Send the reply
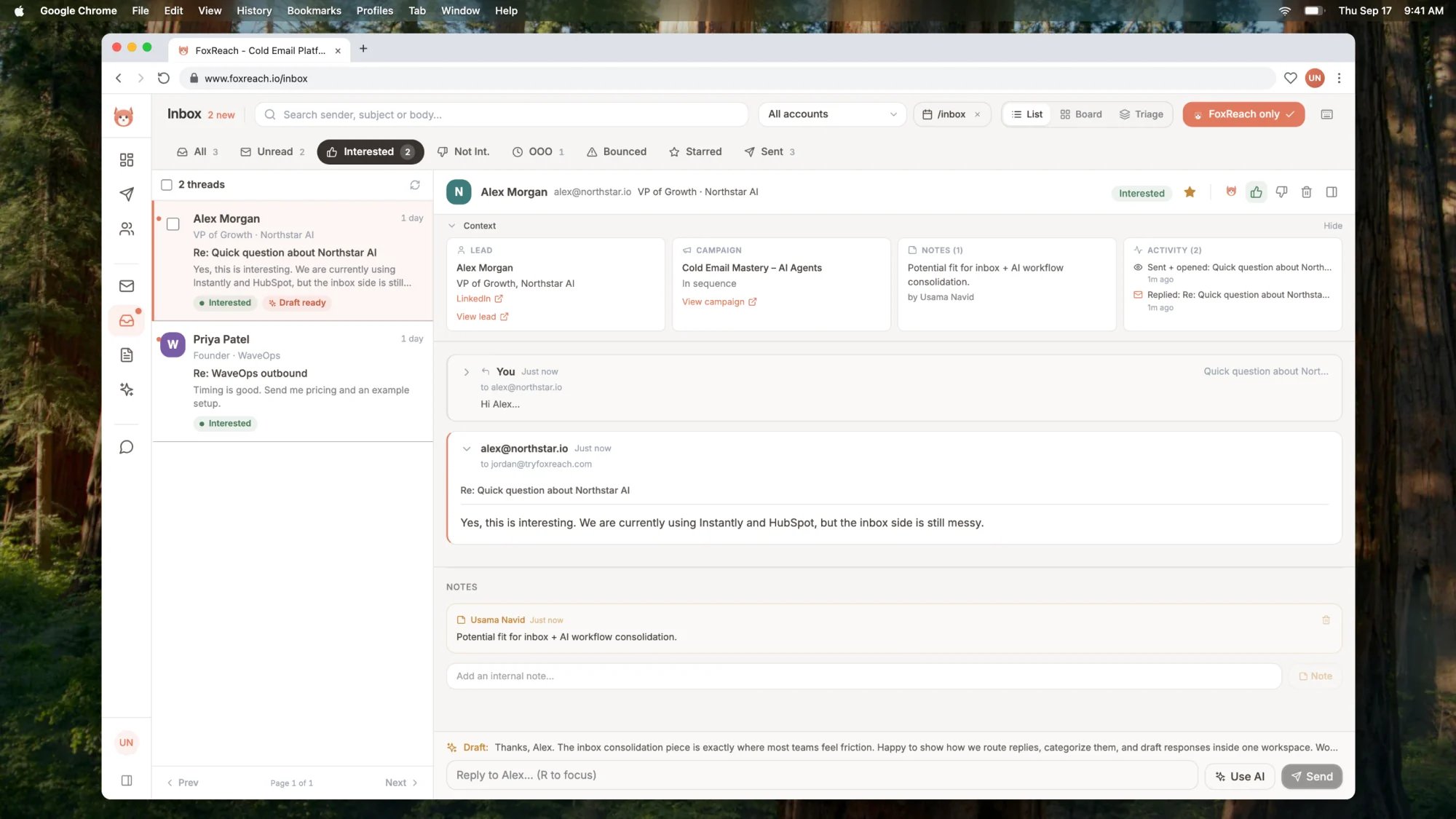1456x819 pixels. click(x=1312, y=777)
